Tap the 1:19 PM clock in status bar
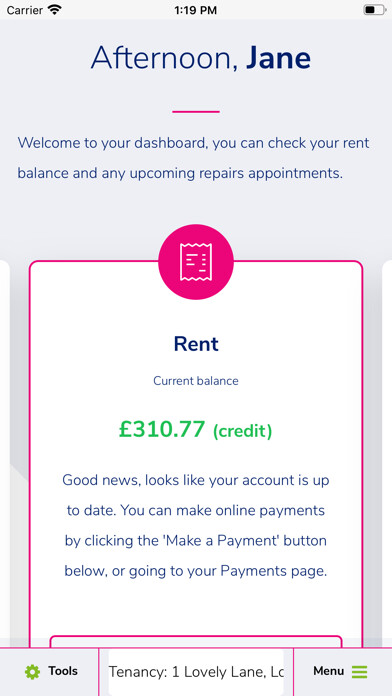The image size is (392, 696). 196,10
